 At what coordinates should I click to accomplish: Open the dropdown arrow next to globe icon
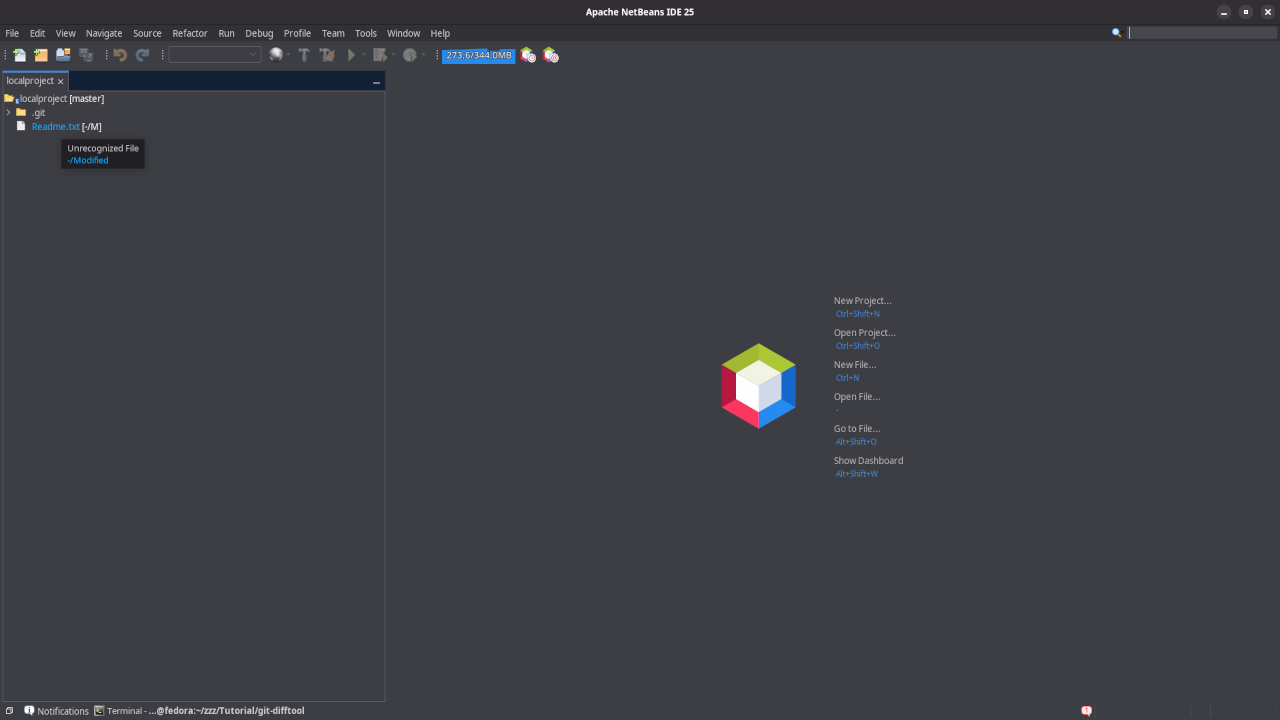point(288,55)
